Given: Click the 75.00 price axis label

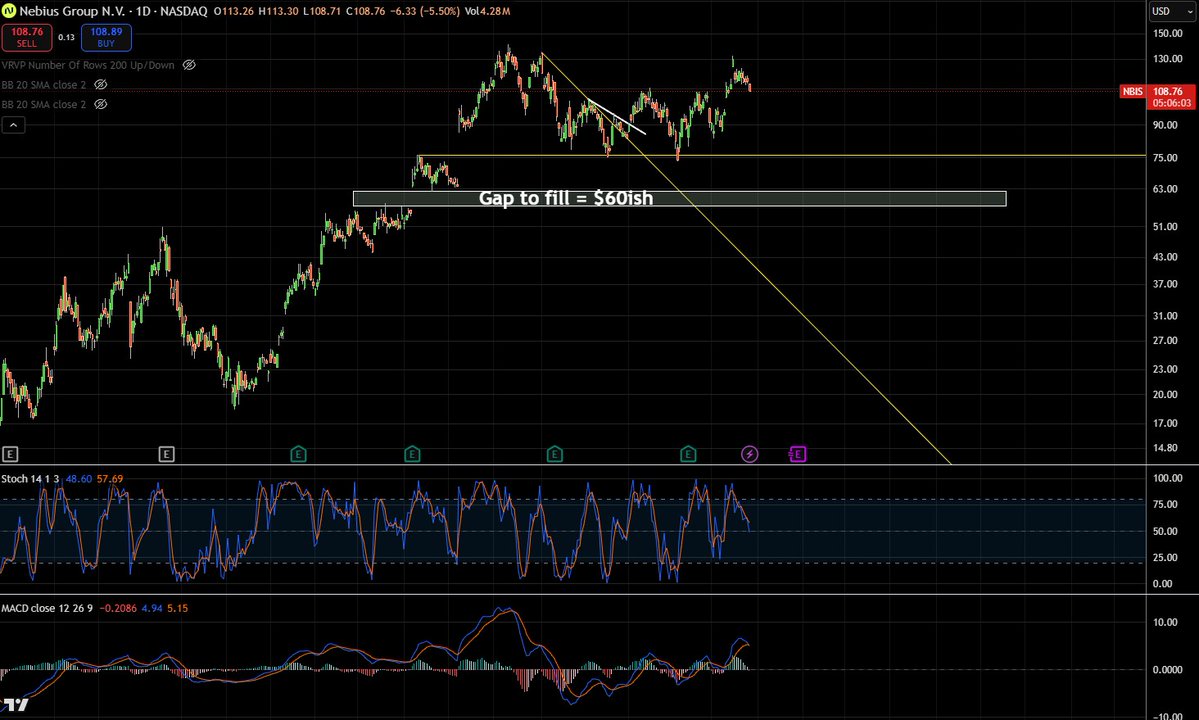Looking at the screenshot, I should click(1165, 157).
